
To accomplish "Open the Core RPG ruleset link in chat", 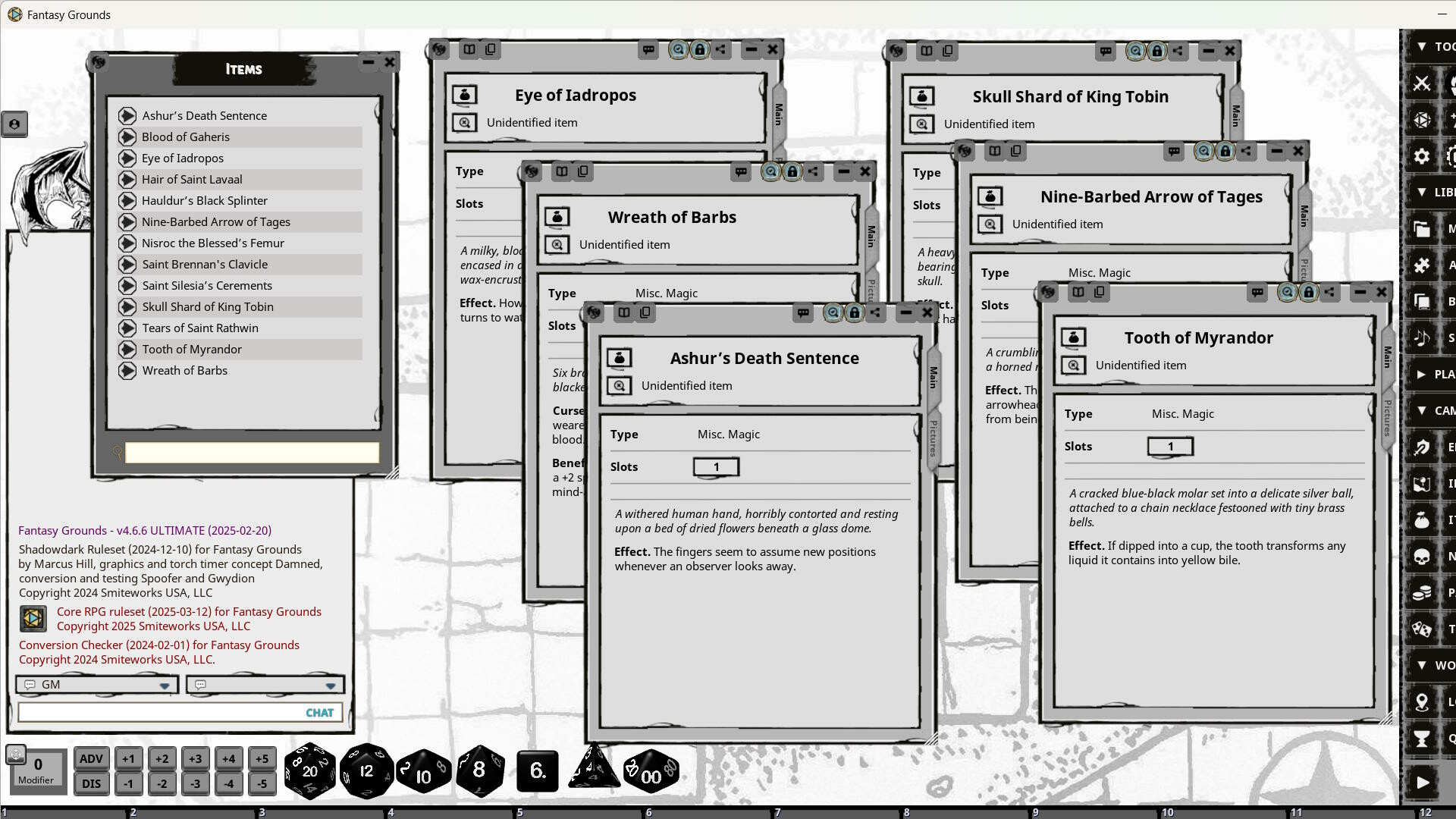I will [188, 611].
